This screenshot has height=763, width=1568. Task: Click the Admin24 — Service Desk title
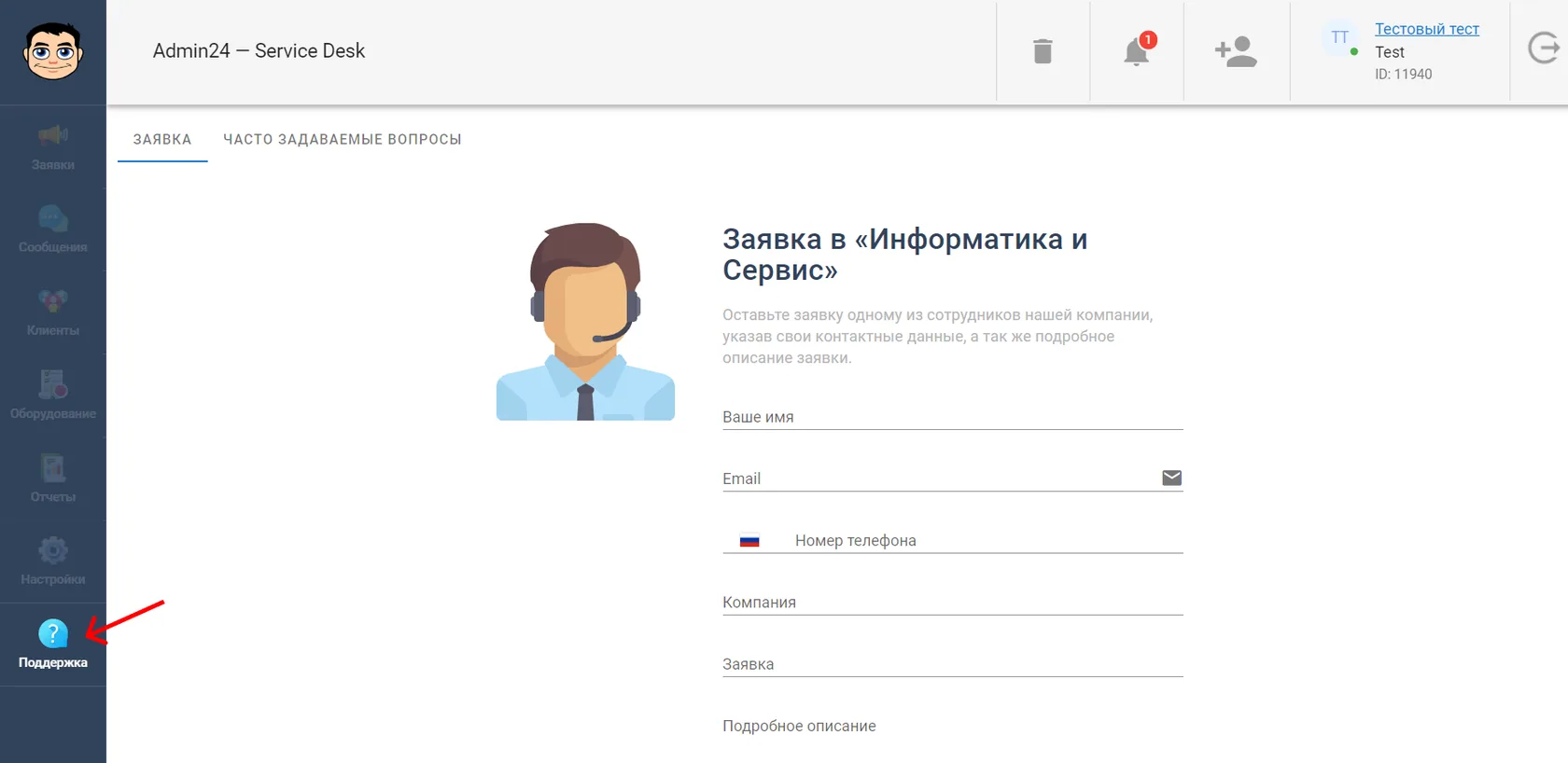pos(259,51)
